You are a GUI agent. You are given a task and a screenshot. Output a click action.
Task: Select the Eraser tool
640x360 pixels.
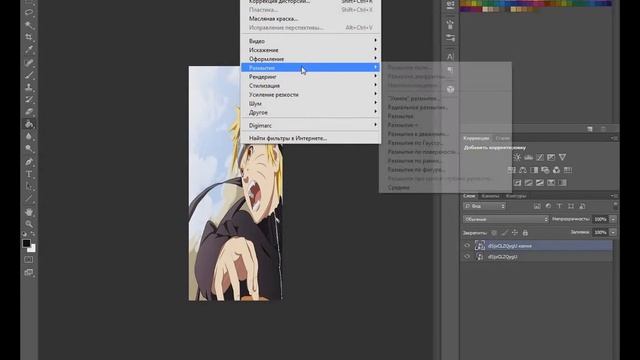click(29, 111)
